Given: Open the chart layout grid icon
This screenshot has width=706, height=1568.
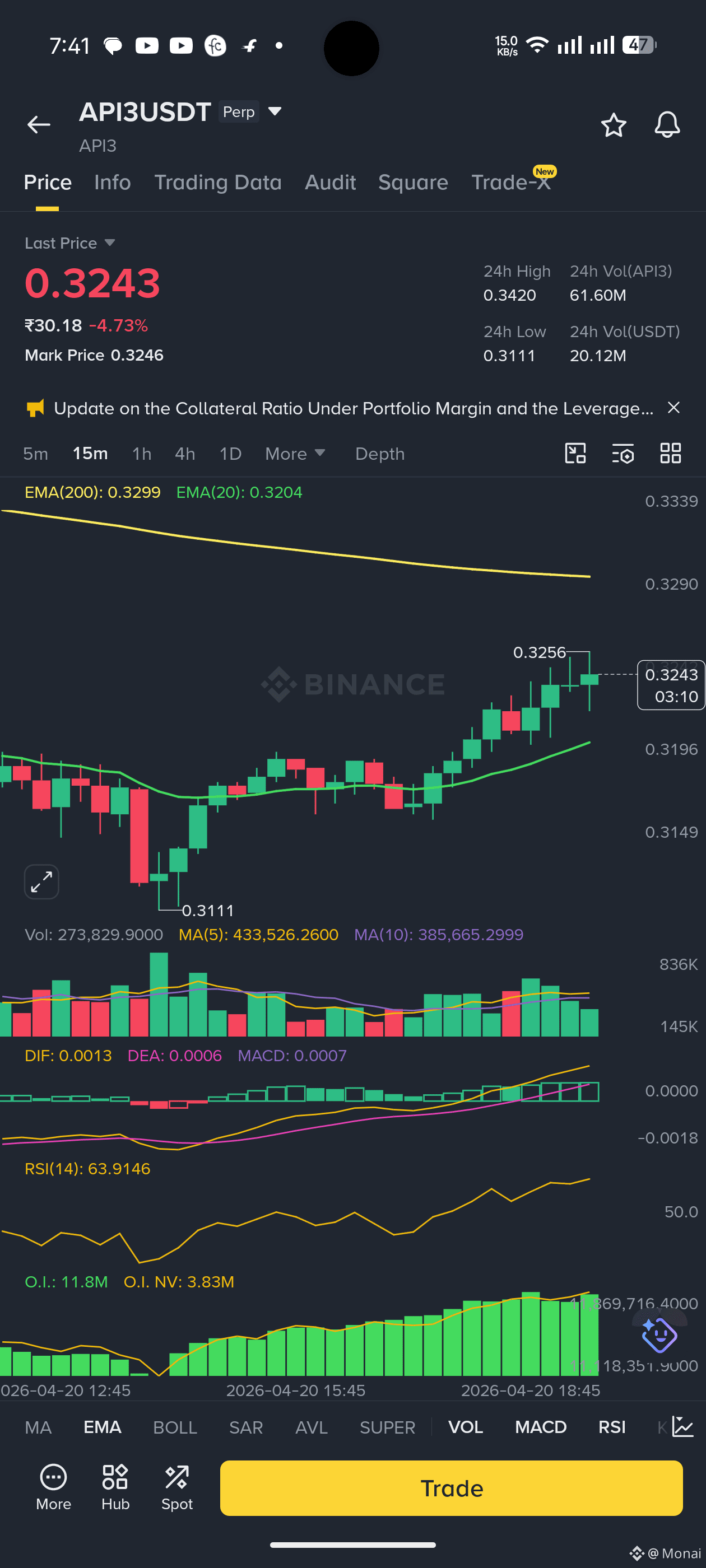Looking at the screenshot, I should coord(671,454).
